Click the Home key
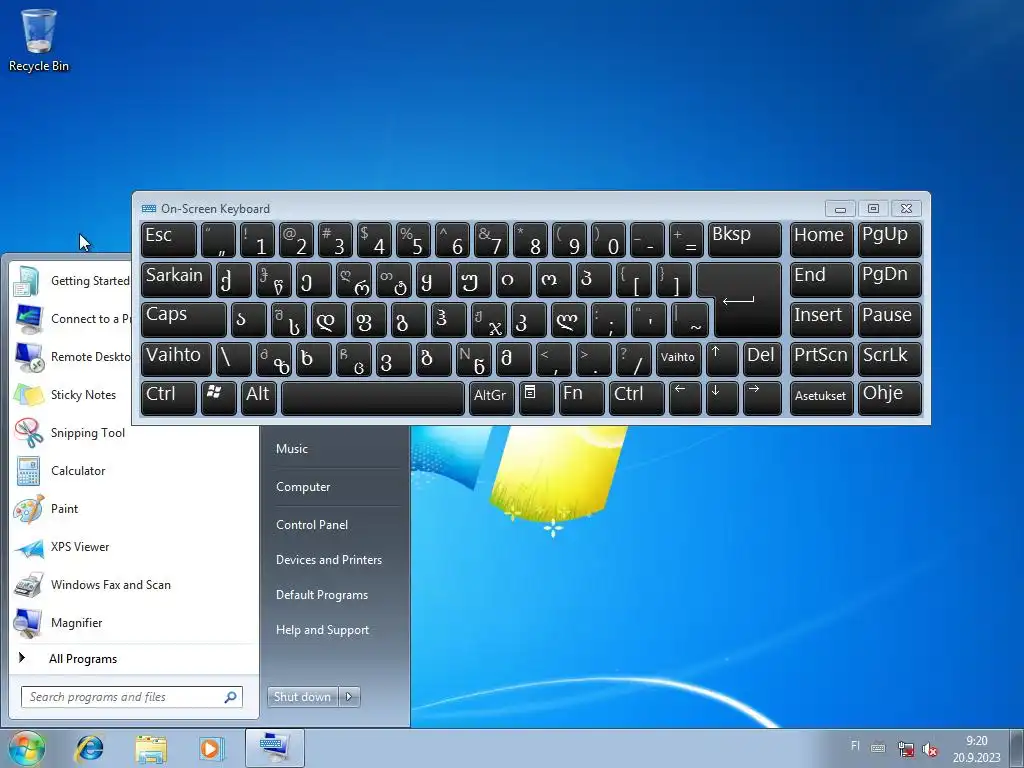 pos(821,240)
